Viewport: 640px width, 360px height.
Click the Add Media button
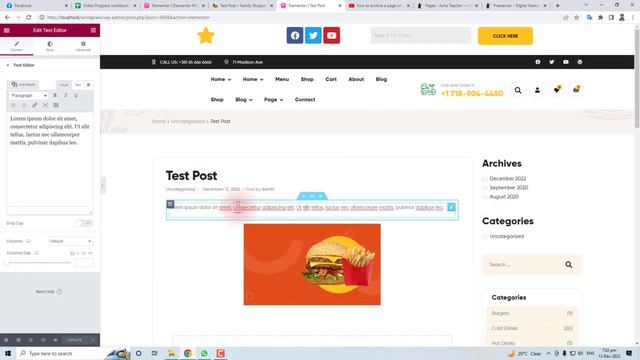(24, 84)
